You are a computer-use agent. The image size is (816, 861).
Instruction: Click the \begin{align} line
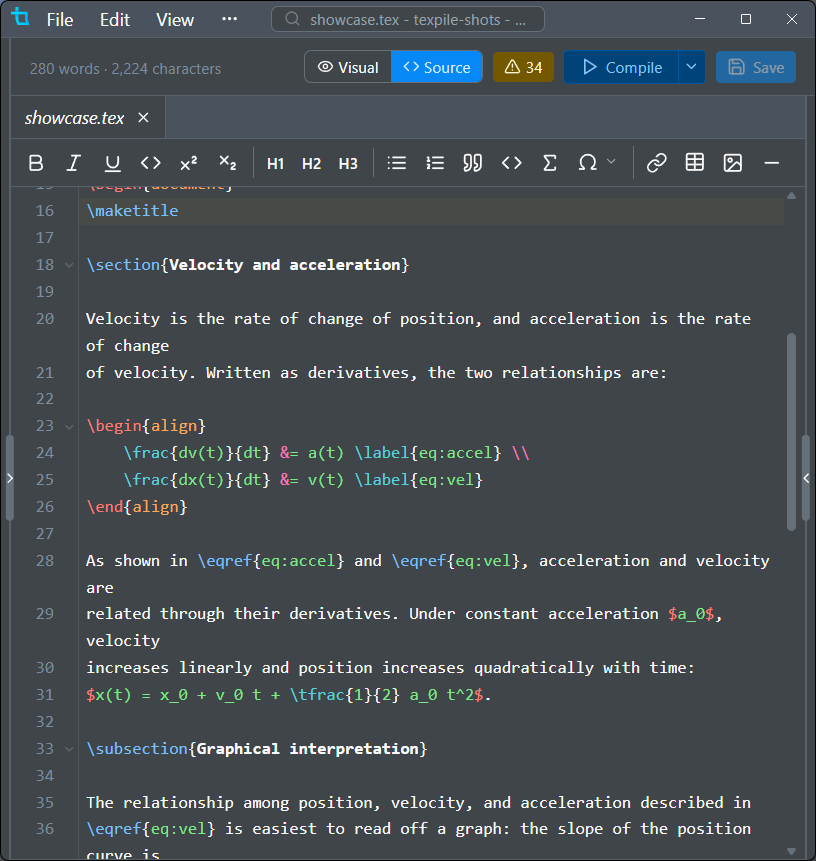(146, 426)
